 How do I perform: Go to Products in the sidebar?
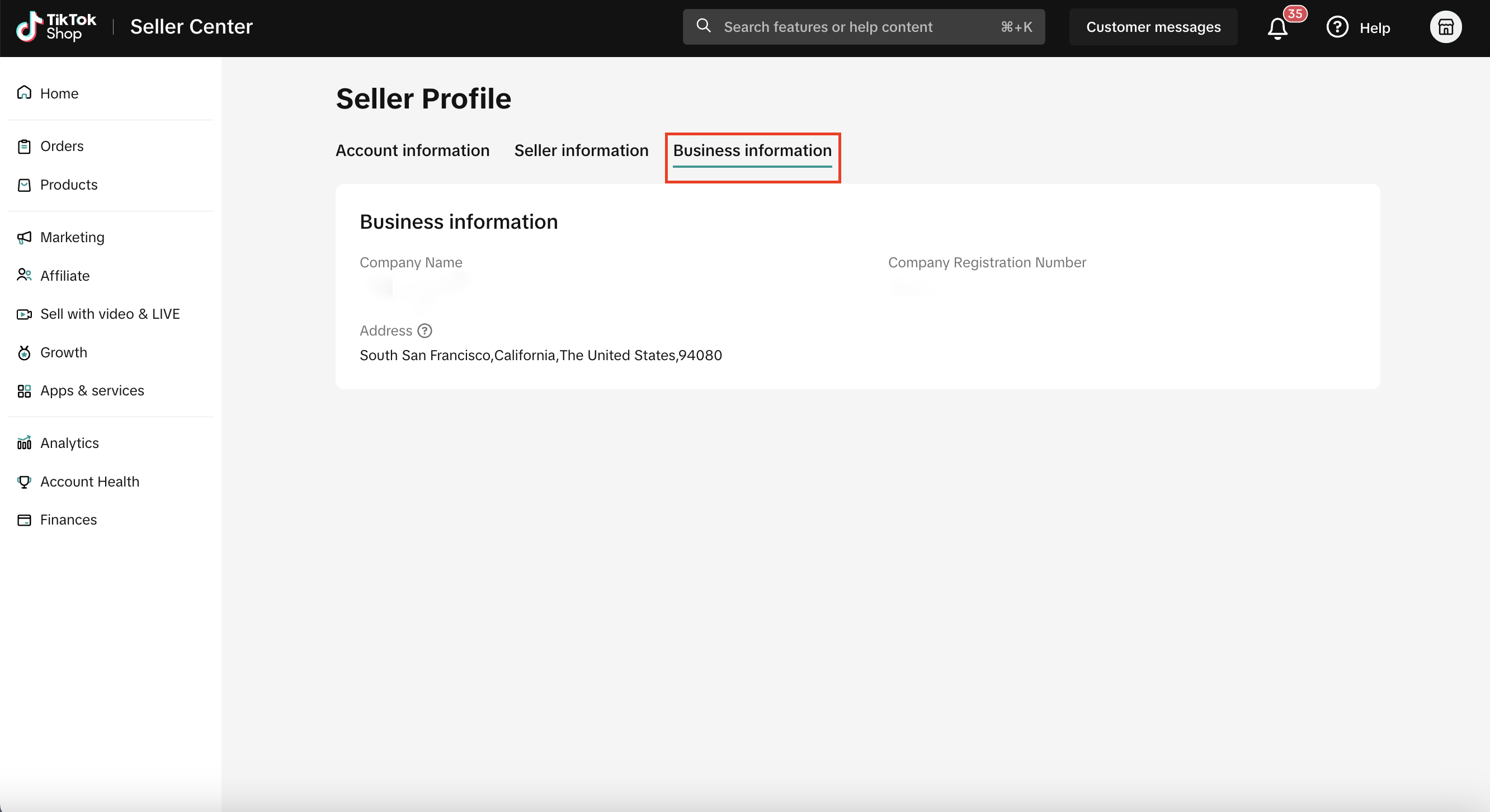point(69,185)
